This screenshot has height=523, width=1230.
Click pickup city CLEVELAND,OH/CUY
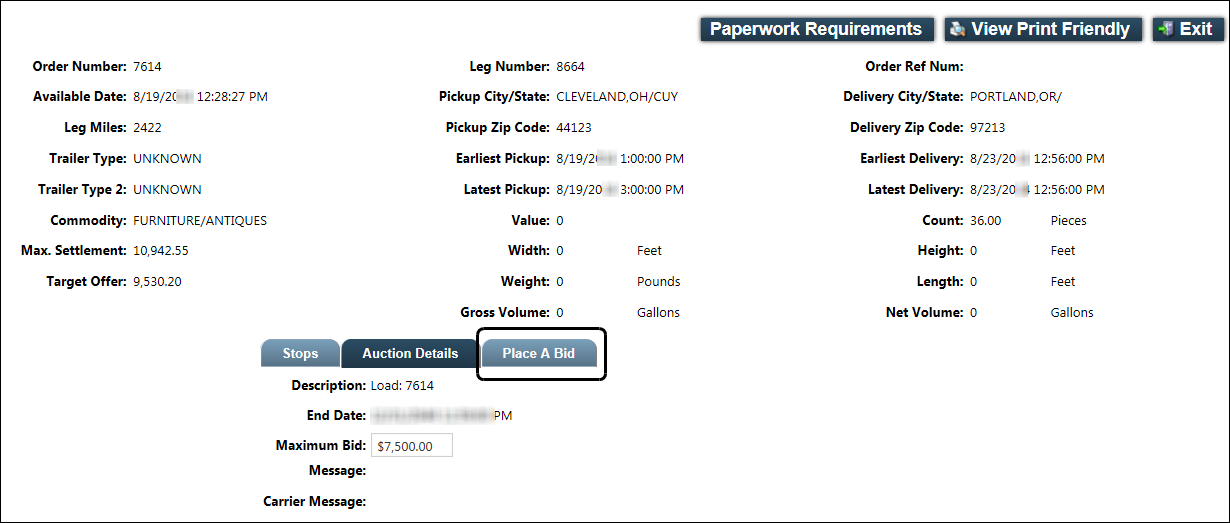[x=617, y=98]
